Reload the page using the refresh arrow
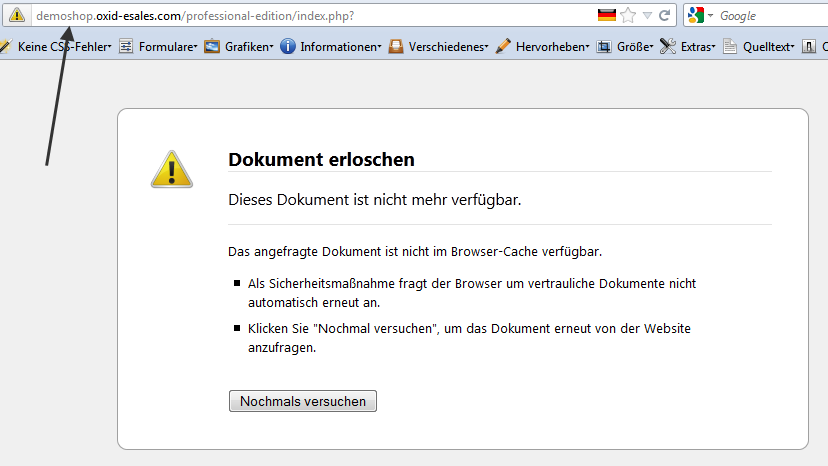 pyautogui.click(x=664, y=16)
